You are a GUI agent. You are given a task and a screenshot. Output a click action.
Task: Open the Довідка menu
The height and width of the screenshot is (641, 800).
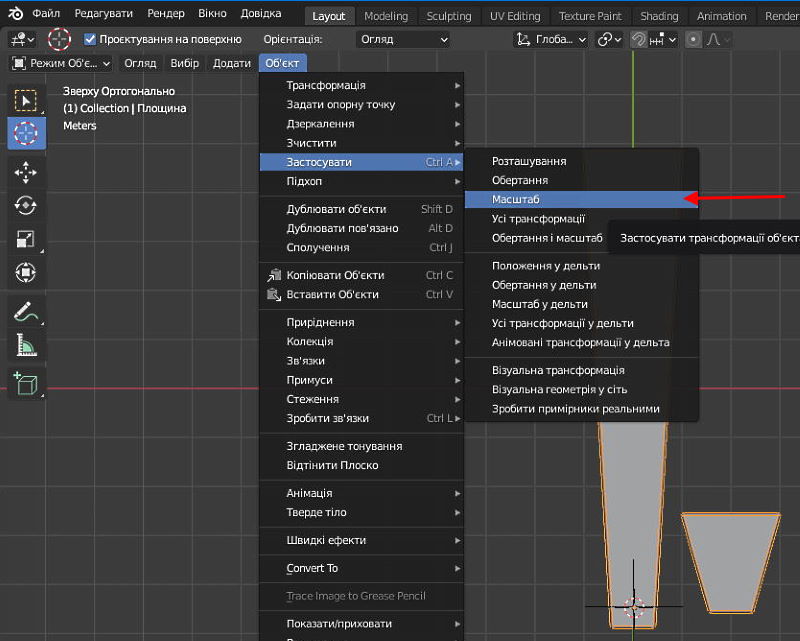[261, 13]
